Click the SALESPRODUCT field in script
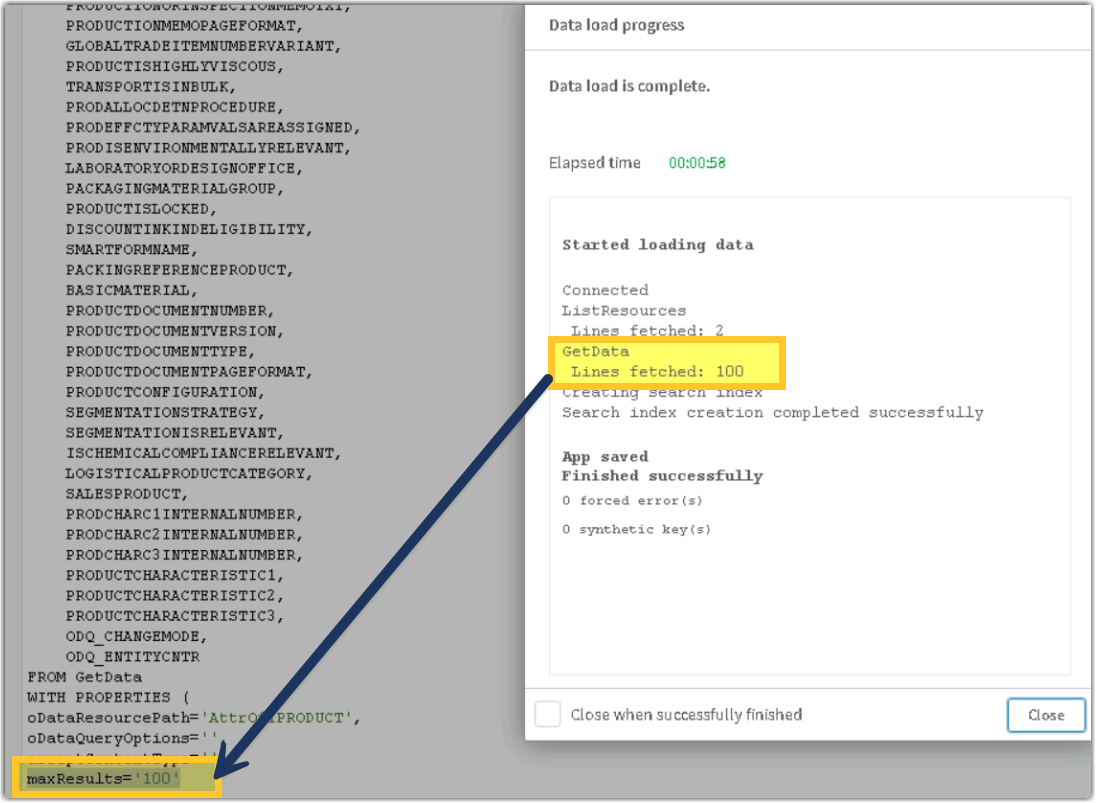Viewport: 1096px width, 803px height. point(125,494)
